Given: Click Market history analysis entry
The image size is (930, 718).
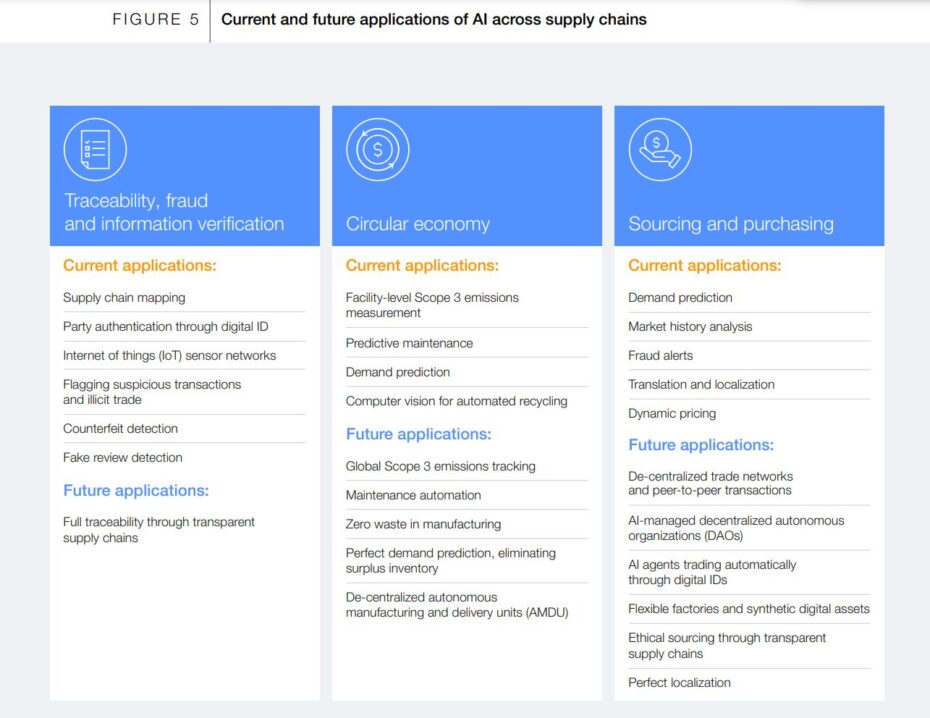Looking at the screenshot, I should (690, 326).
